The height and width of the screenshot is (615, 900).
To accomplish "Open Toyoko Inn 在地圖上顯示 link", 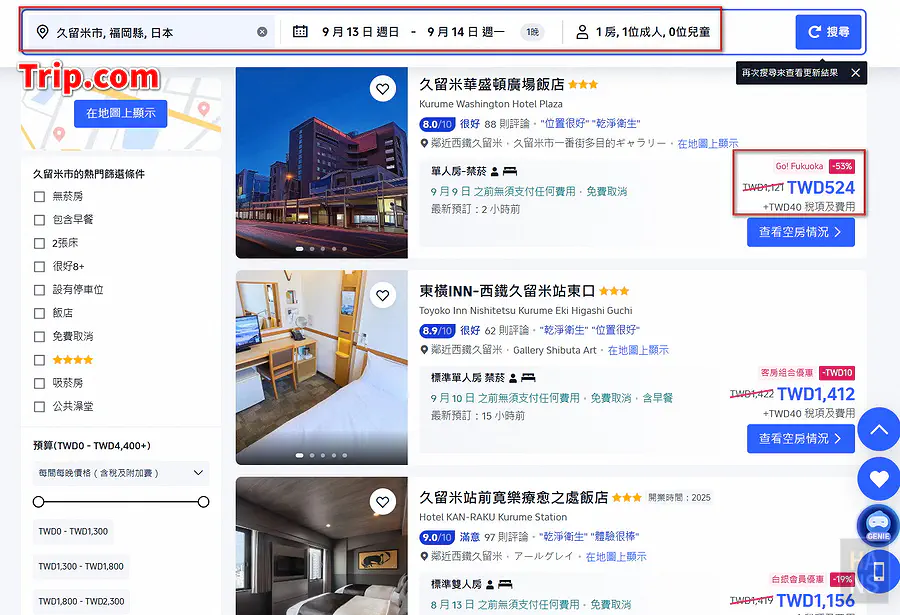I will pos(638,350).
